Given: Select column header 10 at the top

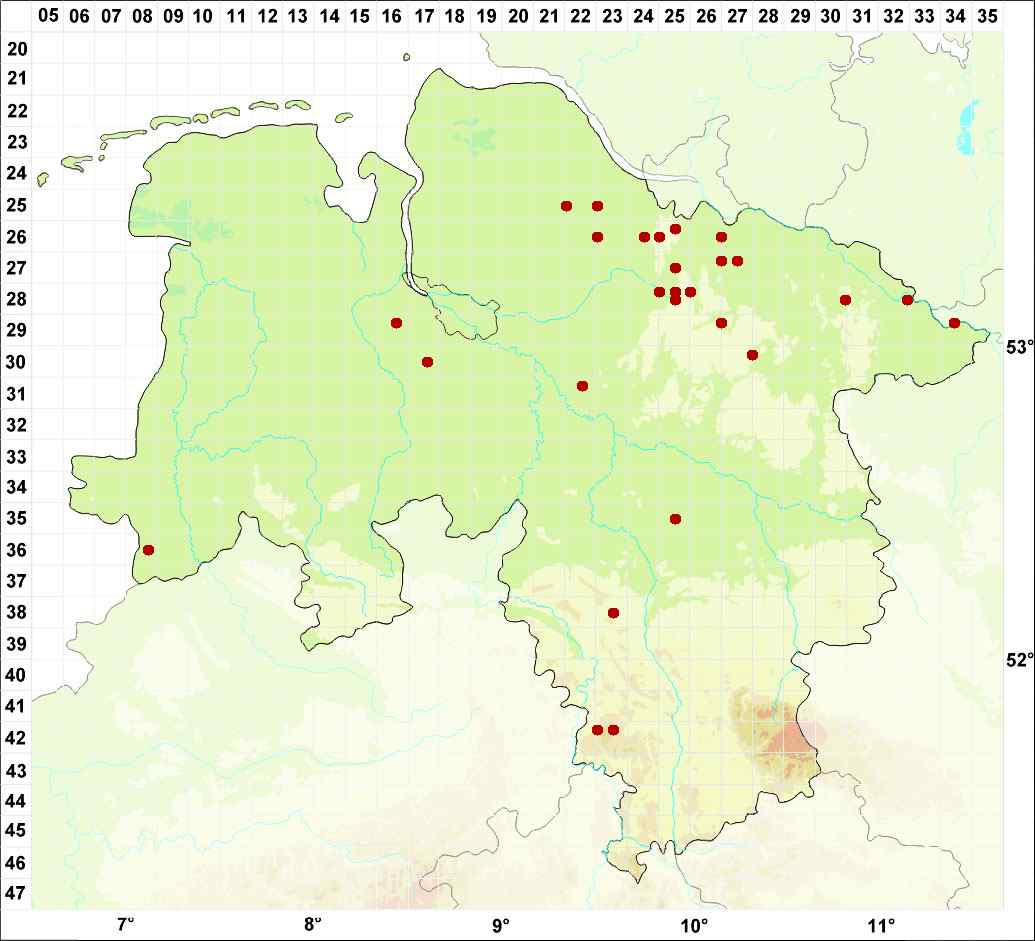Looking at the screenshot, I should (x=204, y=15).
